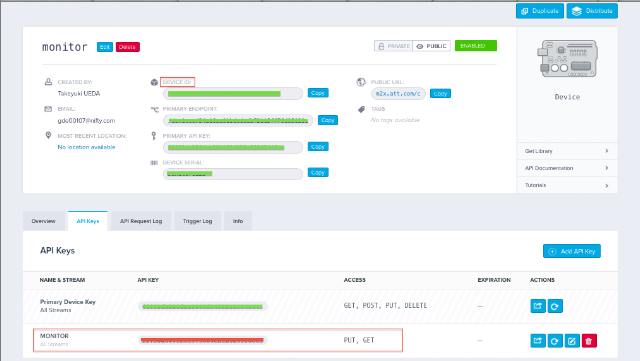Expand the Tutorials entry

tap(567, 185)
